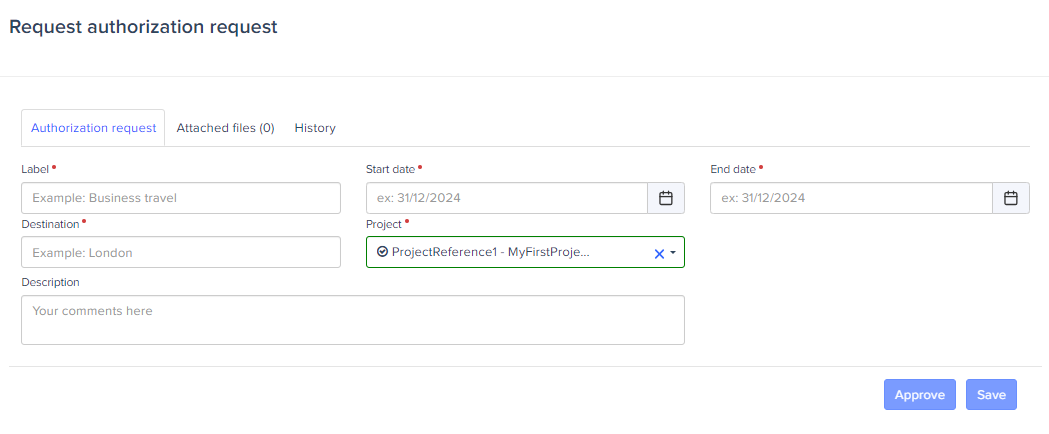The image size is (1049, 434).
Task: Click the Description comments text area
Action: [x=353, y=320]
